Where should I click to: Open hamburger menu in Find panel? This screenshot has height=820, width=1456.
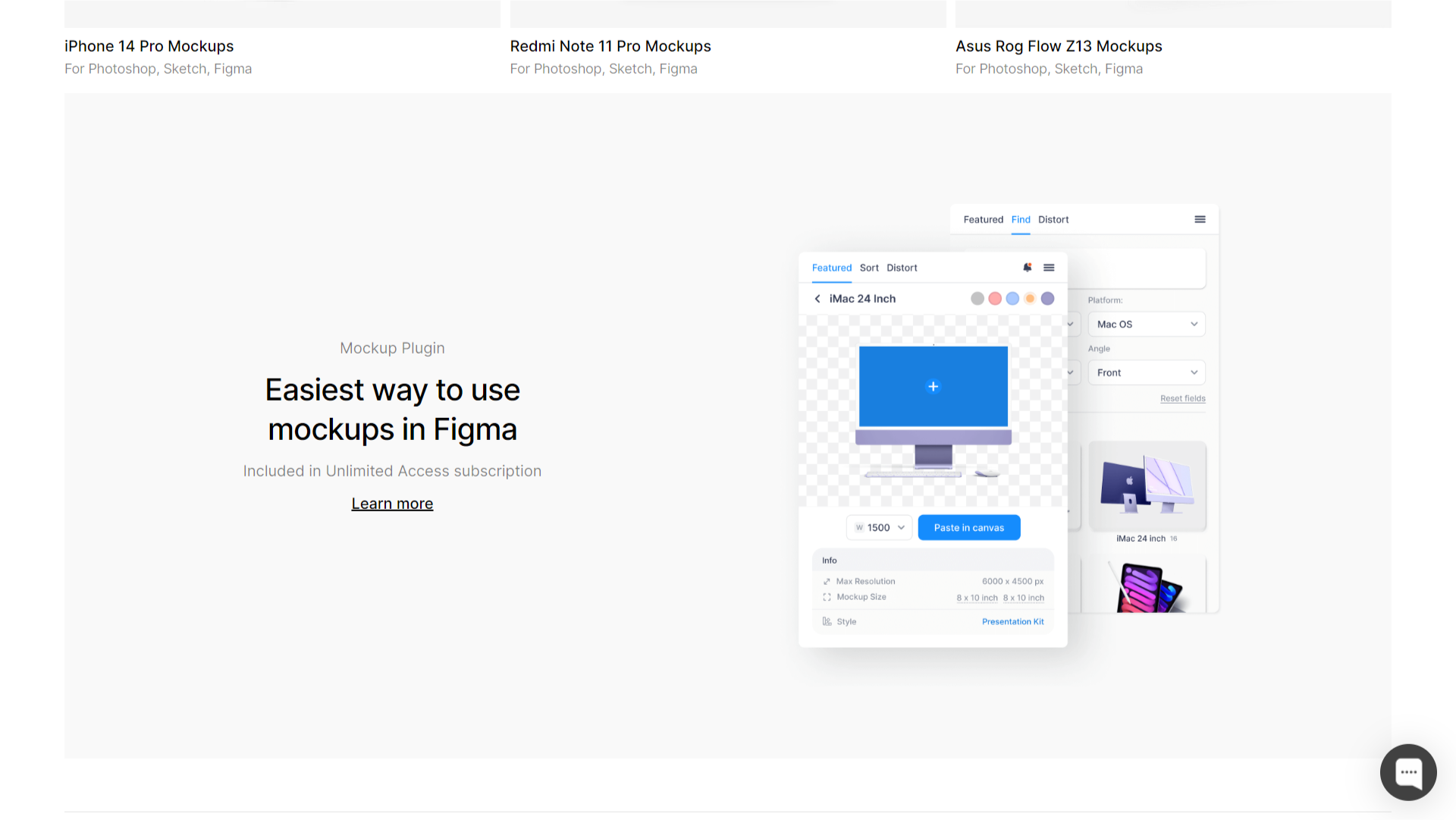[1200, 219]
